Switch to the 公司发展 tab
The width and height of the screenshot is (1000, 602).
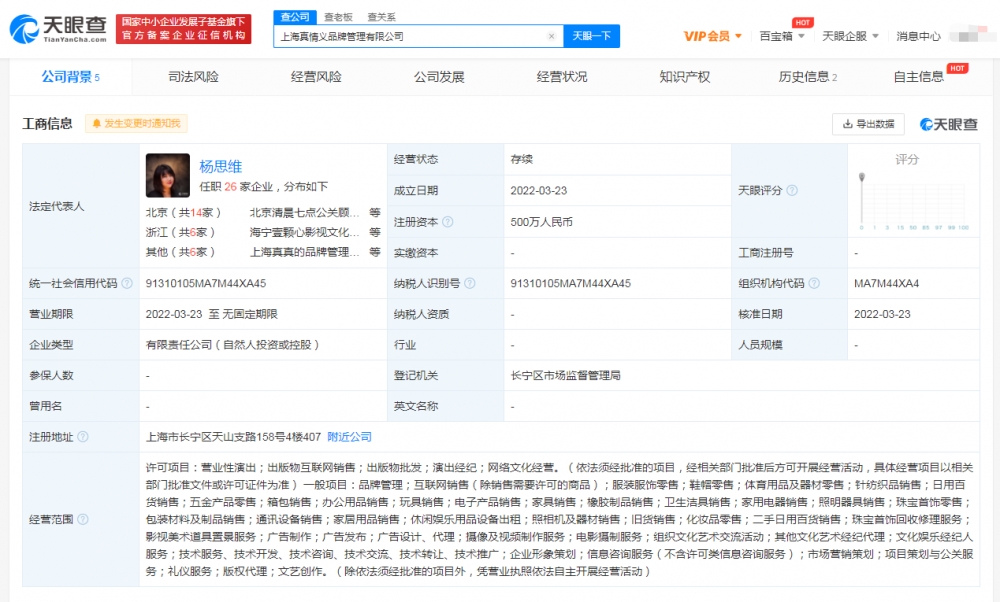tap(439, 77)
